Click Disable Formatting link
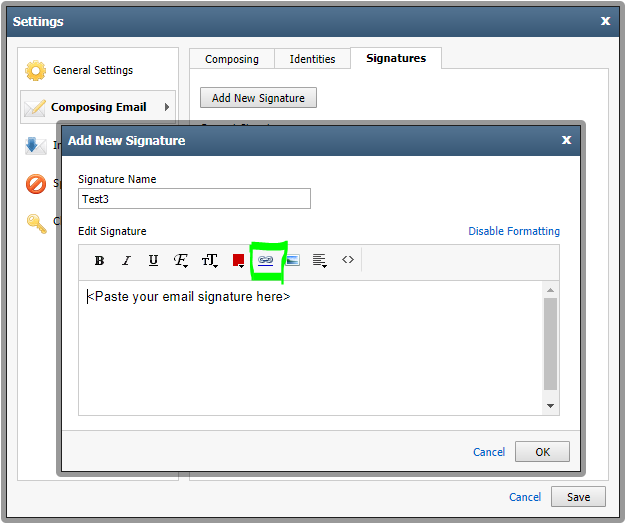Viewport: 629px width, 528px height. click(515, 232)
